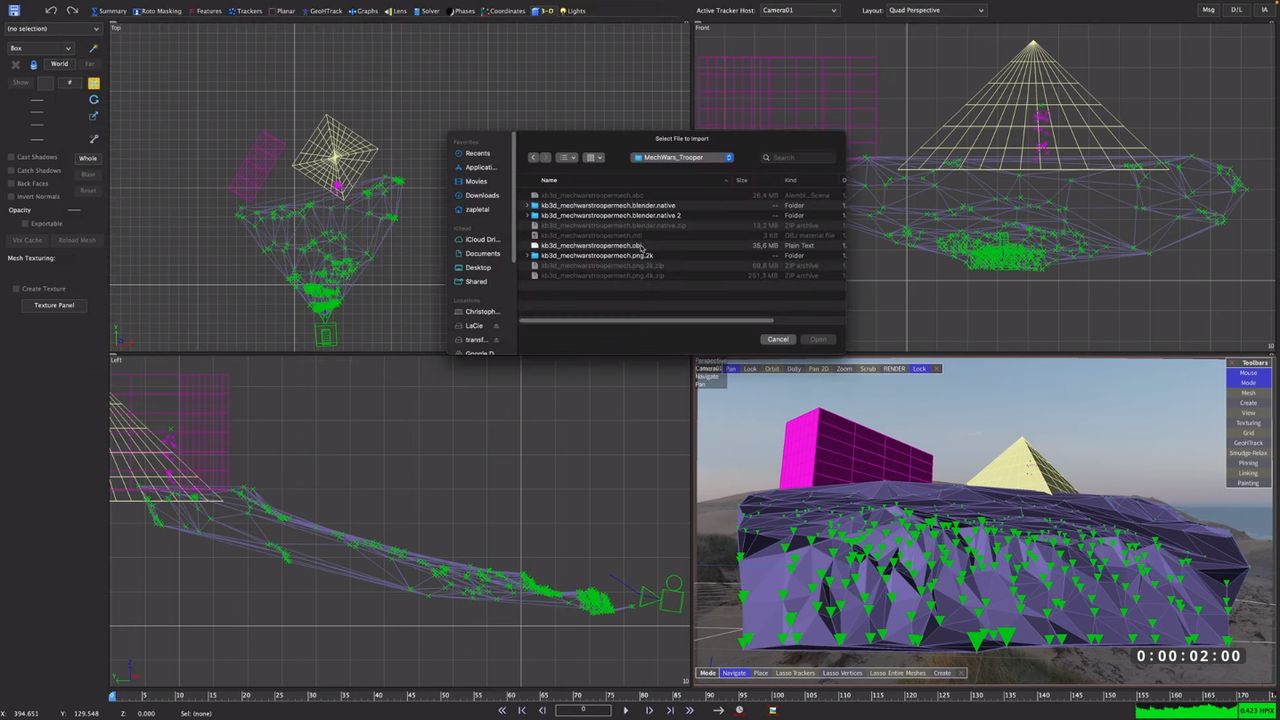Click the undo arrow icon
This screenshot has height=720, width=1280.
[x=50, y=10]
